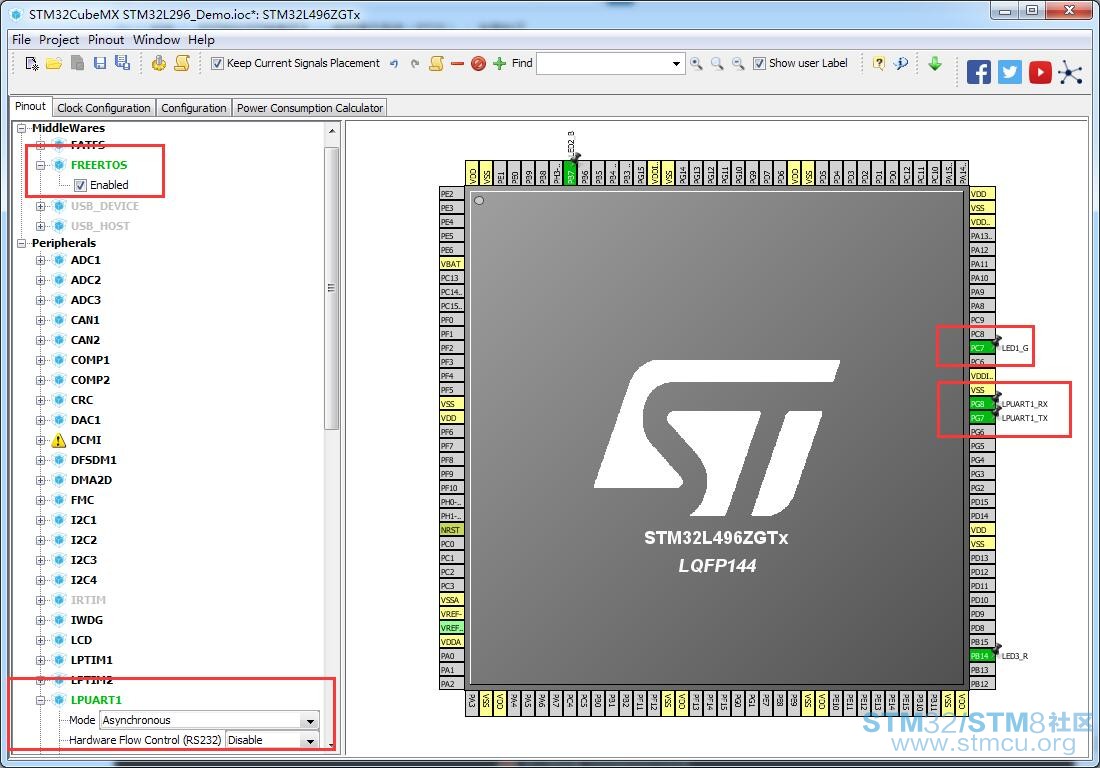This screenshot has width=1100, height=768.
Task: Click the green plus icon before Find
Action: [x=499, y=64]
